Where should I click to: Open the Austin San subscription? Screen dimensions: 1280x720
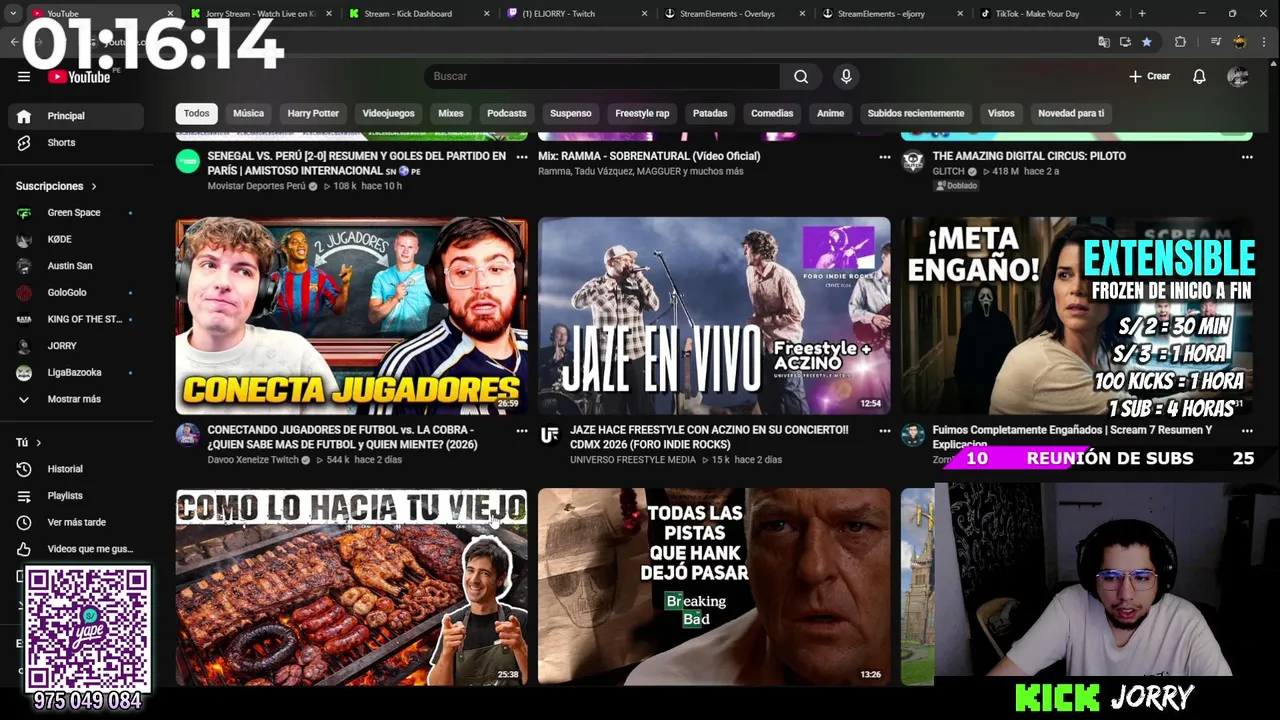(x=76, y=266)
